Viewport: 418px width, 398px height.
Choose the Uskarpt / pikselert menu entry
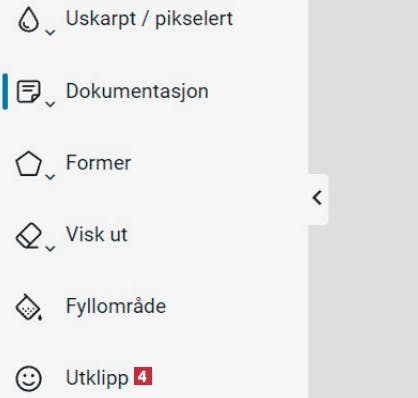tap(149, 18)
